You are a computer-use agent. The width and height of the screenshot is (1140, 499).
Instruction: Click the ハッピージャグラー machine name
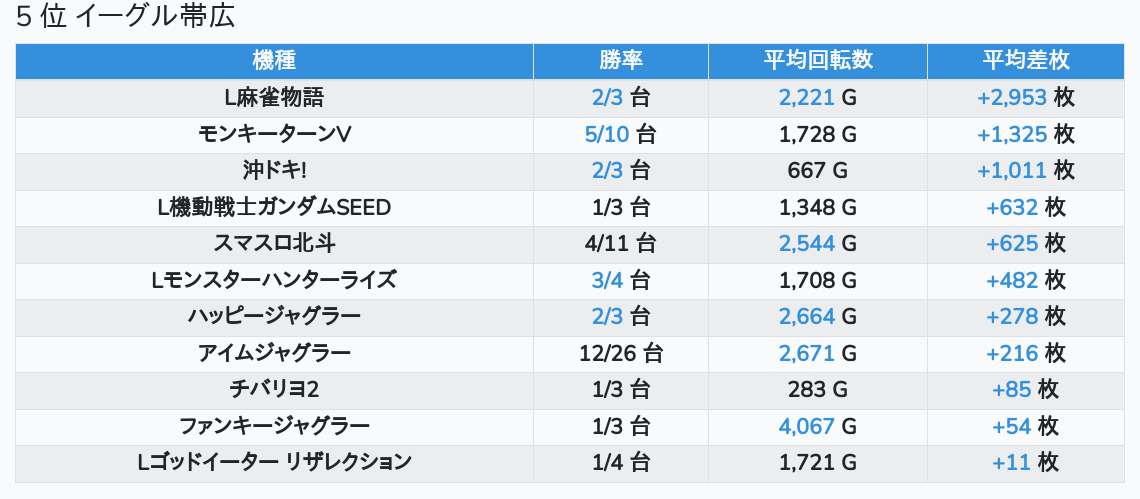click(x=274, y=316)
